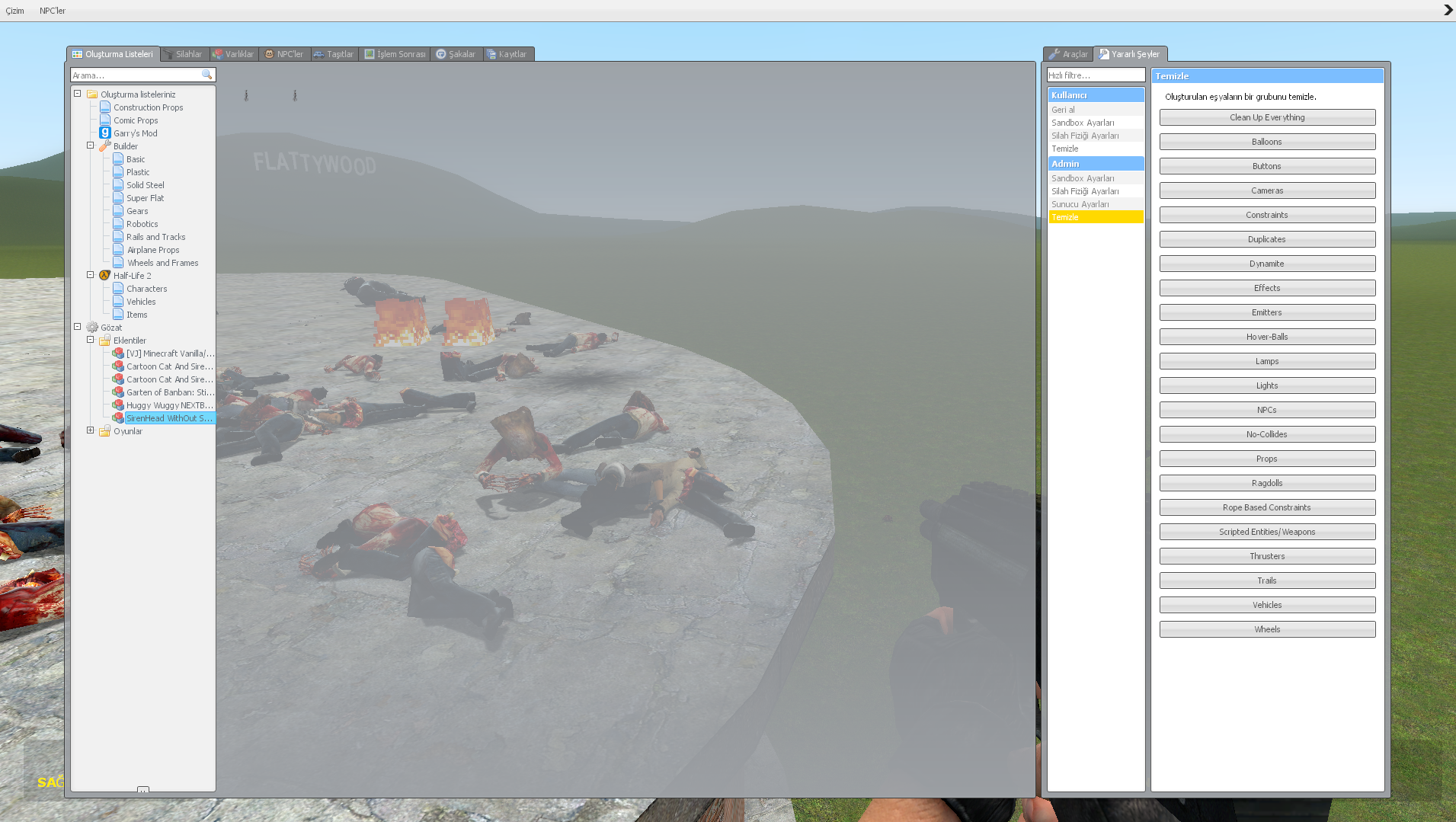Click the Vehicles cleanup button
Image resolution: width=1456 pixels, height=822 pixels.
pos(1267,605)
